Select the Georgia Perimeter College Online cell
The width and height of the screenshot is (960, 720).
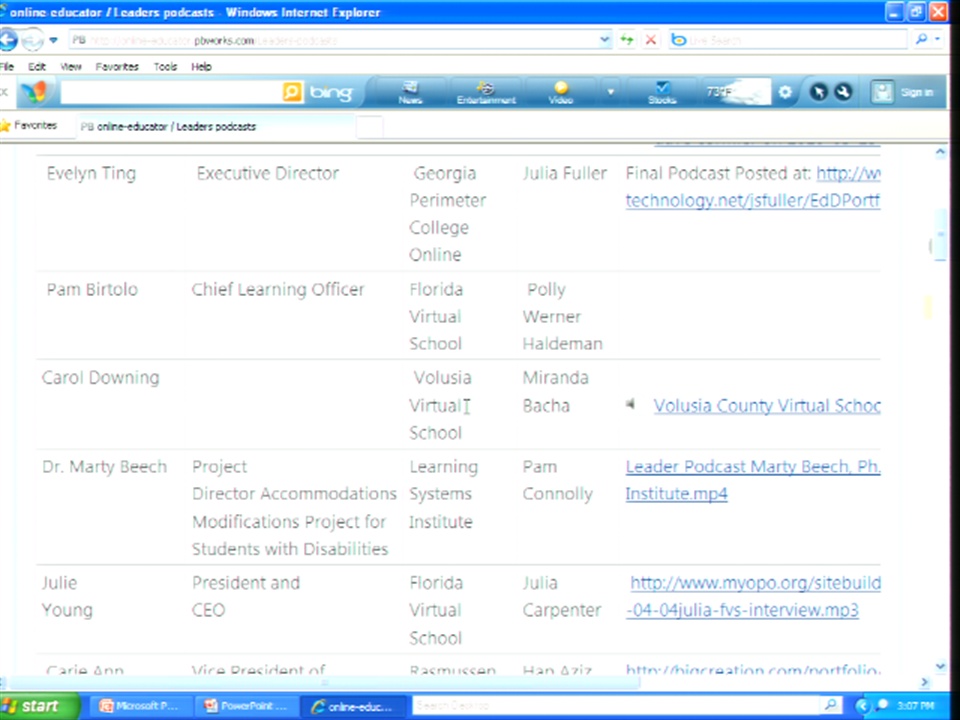448,214
